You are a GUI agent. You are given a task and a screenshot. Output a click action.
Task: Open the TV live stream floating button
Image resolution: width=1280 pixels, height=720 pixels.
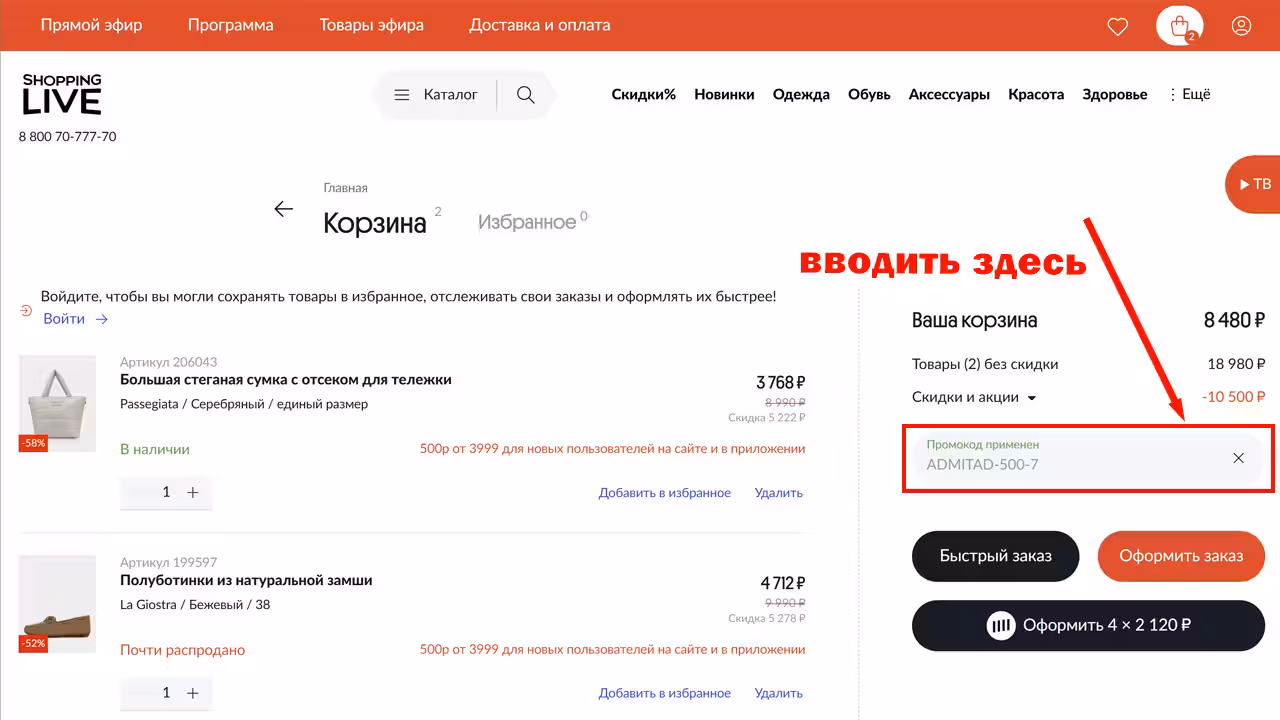(1254, 184)
